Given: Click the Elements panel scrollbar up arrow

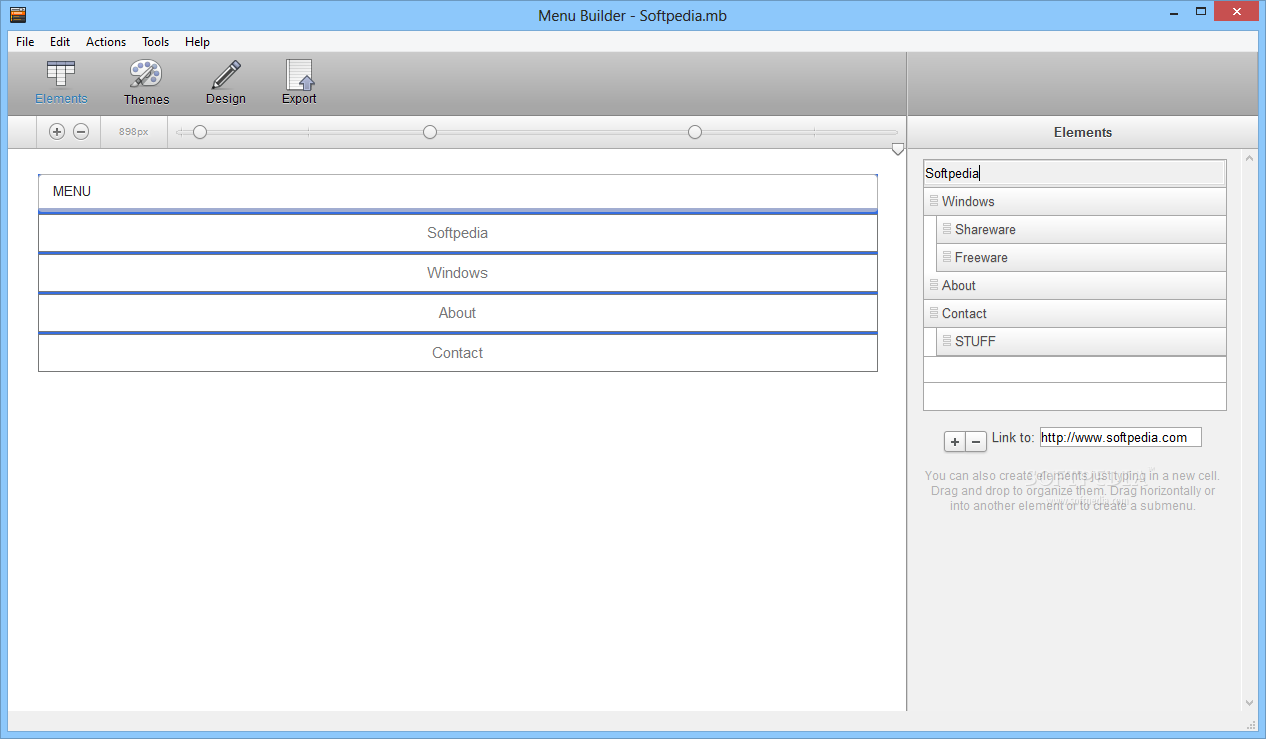Looking at the screenshot, I should pos(1249,158).
